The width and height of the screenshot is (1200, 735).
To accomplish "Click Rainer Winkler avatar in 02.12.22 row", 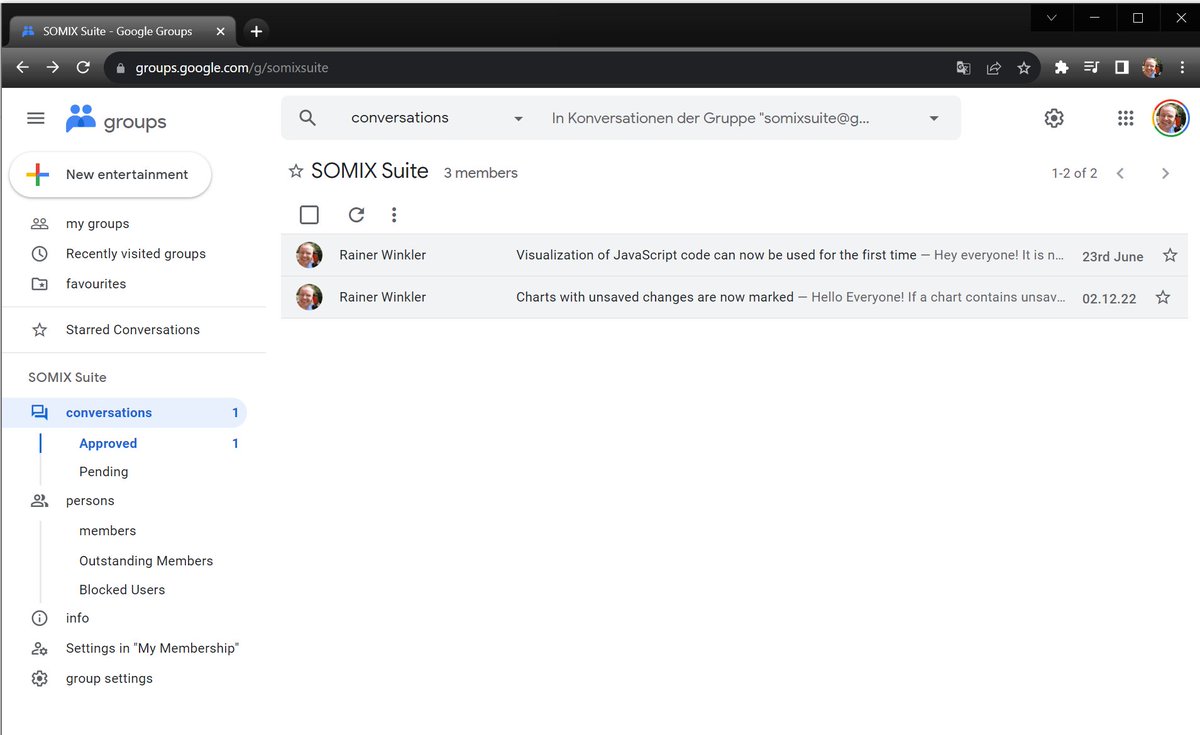I will [309, 297].
